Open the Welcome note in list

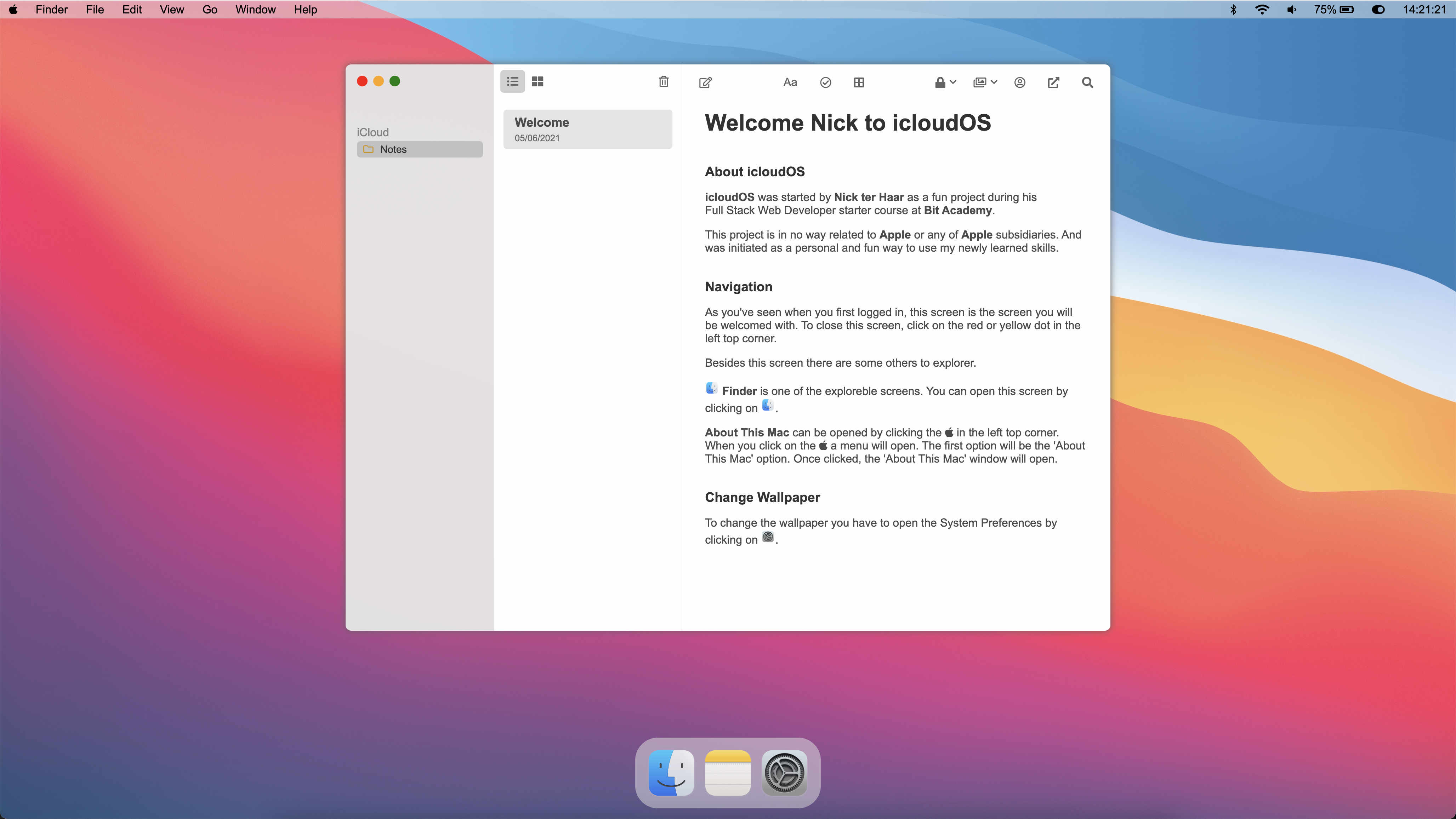[587, 129]
